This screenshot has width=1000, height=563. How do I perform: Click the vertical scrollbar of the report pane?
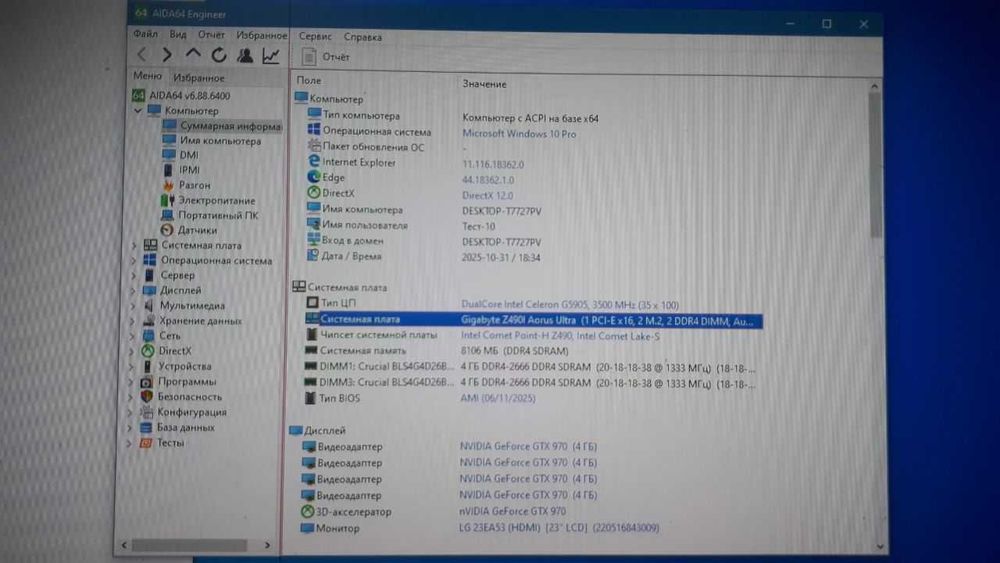point(875,166)
